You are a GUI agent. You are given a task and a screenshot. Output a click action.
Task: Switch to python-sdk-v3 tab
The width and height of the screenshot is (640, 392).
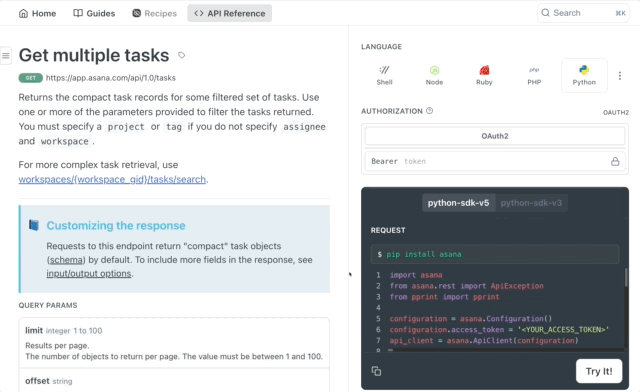[531, 203]
